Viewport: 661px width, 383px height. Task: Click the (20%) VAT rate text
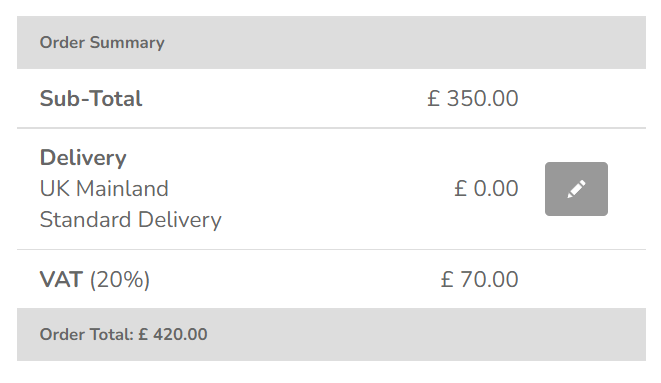pyautogui.click(x=120, y=280)
